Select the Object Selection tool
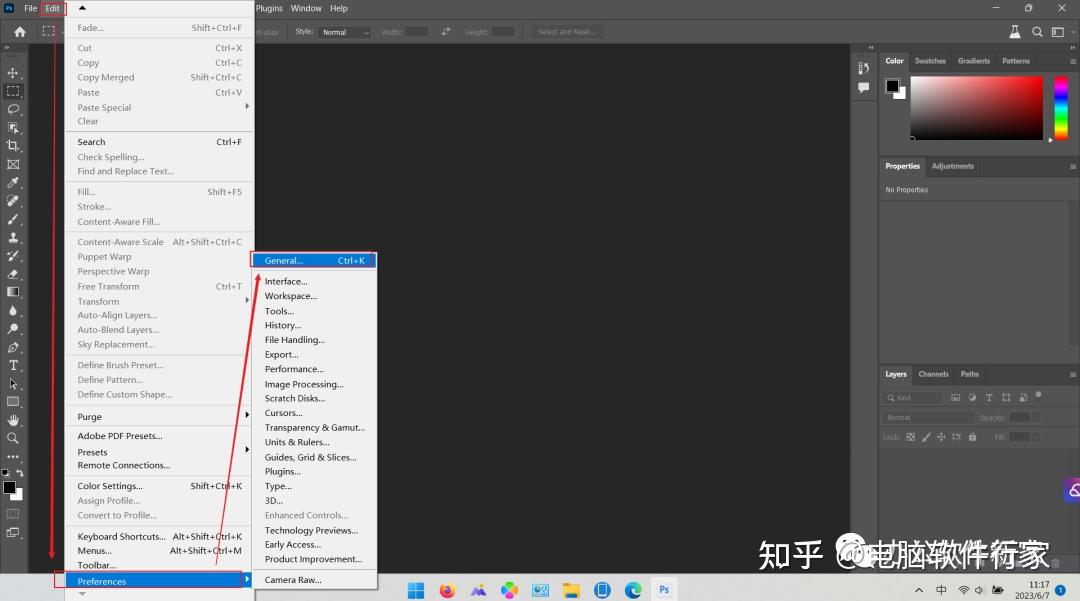This screenshot has width=1080, height=601. point(13,127)
